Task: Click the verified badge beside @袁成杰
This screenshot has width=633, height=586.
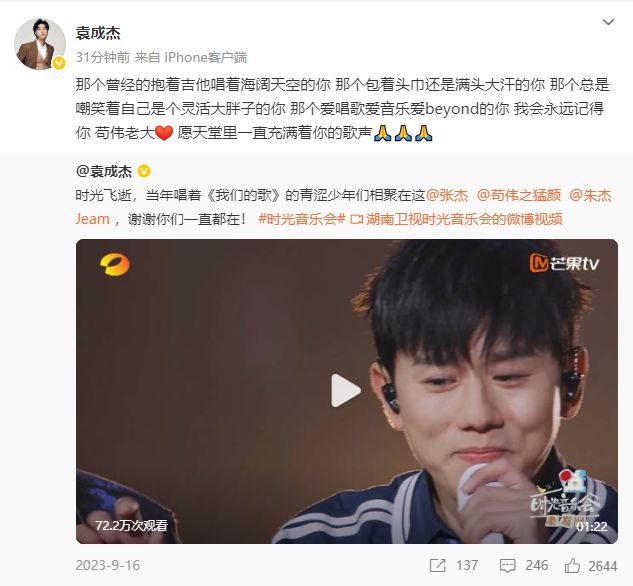Action: (x=144, y=172)
